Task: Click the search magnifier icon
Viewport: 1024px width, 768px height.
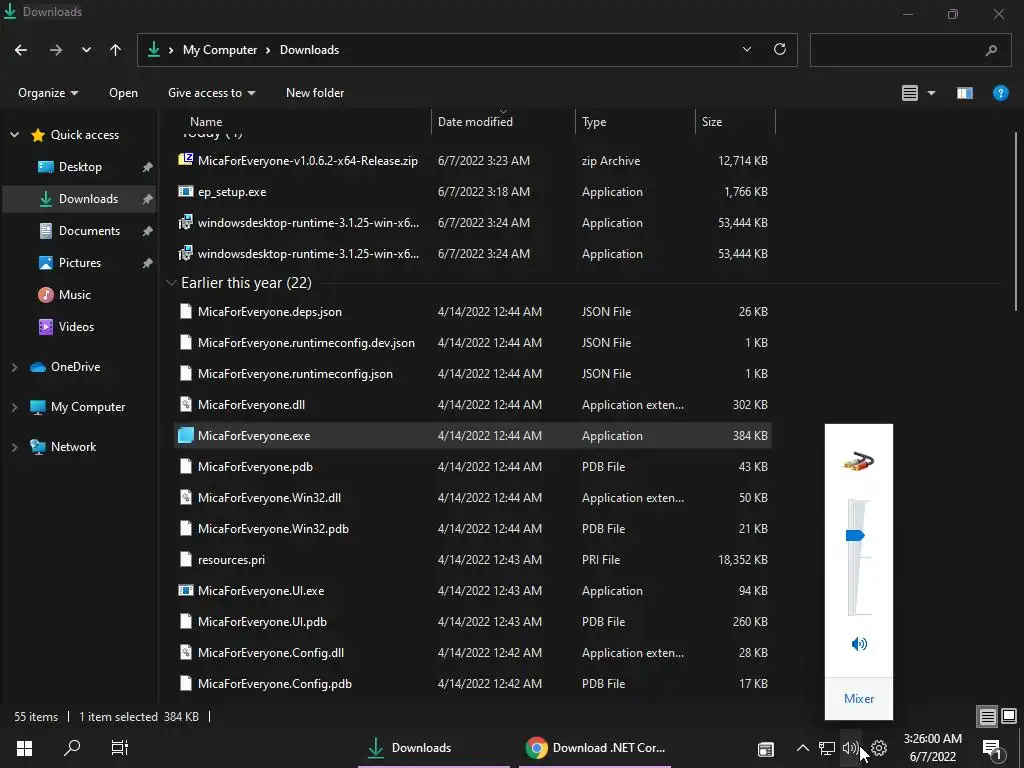Action: [991, 50]
